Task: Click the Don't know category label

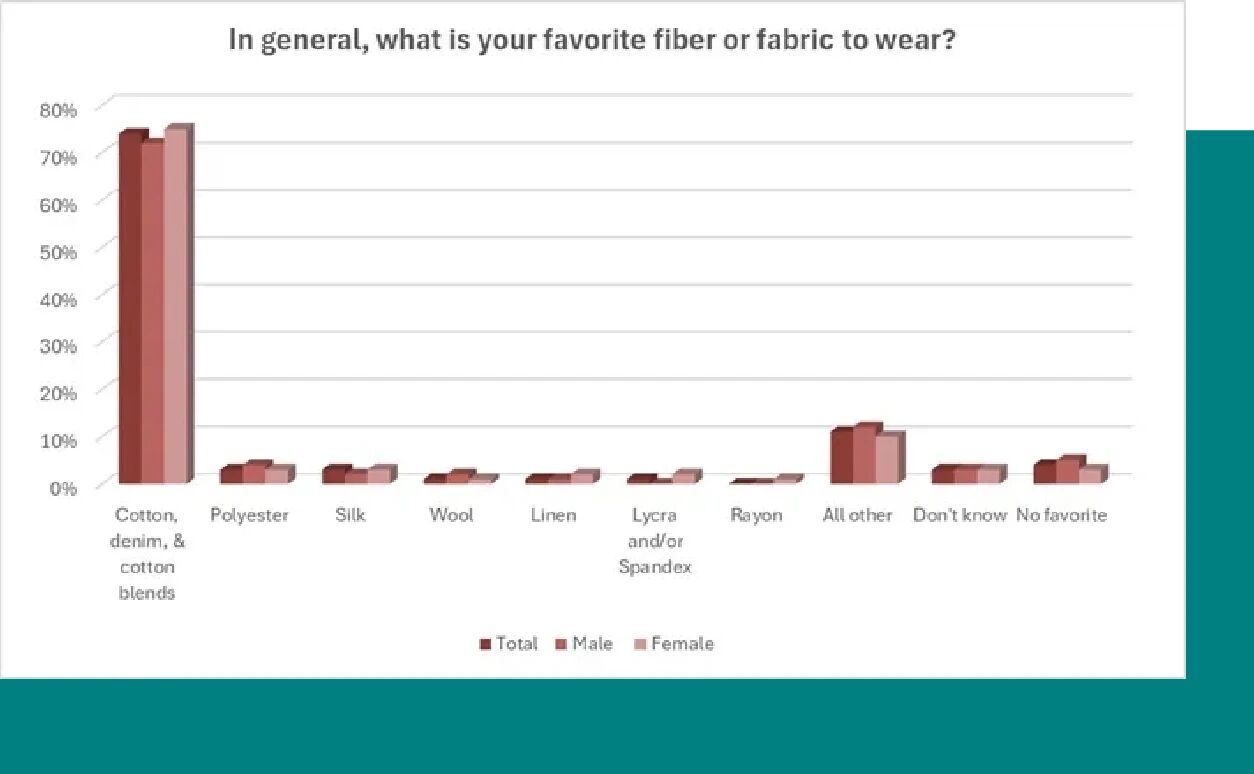Action: [959, 516]
